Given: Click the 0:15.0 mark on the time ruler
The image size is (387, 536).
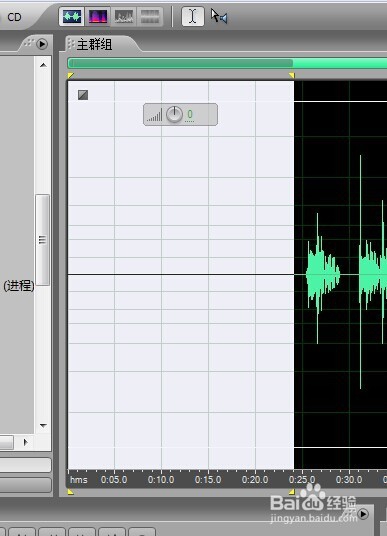Looking at the screenshot, I should [208, 480].
